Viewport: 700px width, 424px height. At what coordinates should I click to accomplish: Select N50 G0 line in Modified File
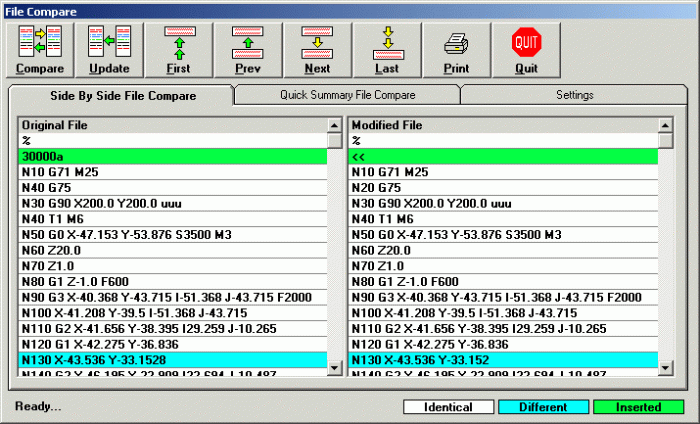pos(503,235)
